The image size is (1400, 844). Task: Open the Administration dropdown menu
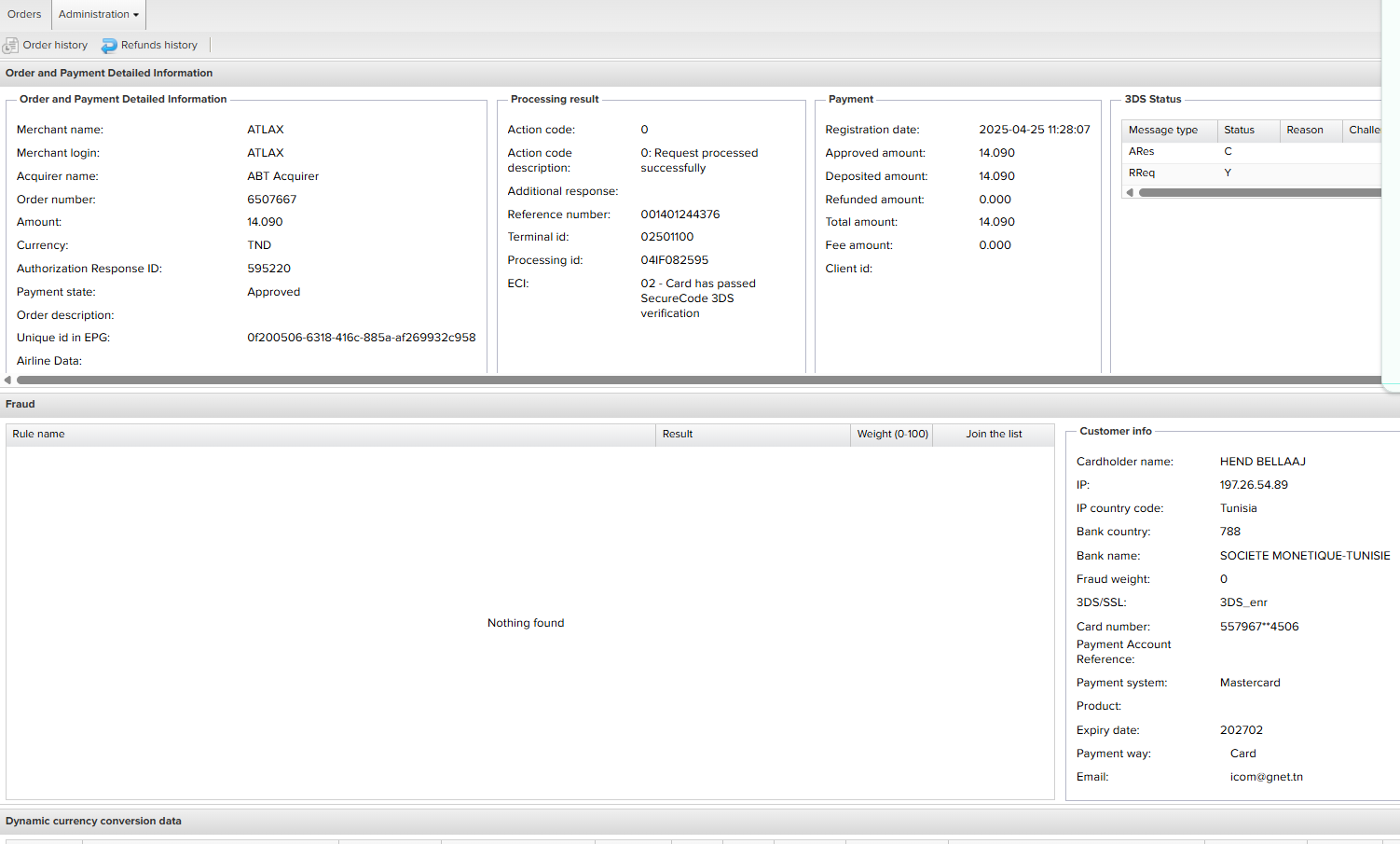tap(98, 14)
